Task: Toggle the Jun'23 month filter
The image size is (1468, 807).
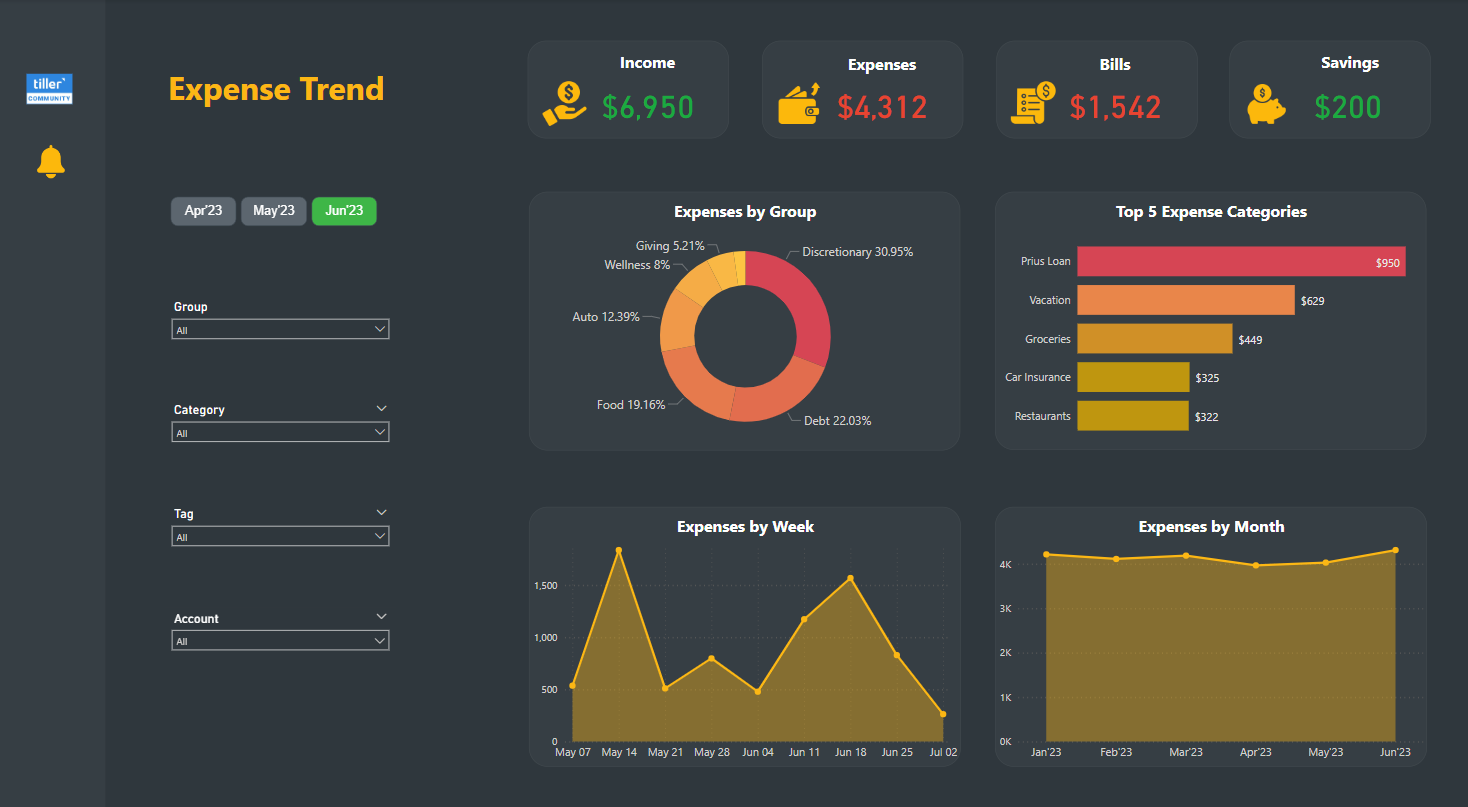Action: tap(344, 211)
